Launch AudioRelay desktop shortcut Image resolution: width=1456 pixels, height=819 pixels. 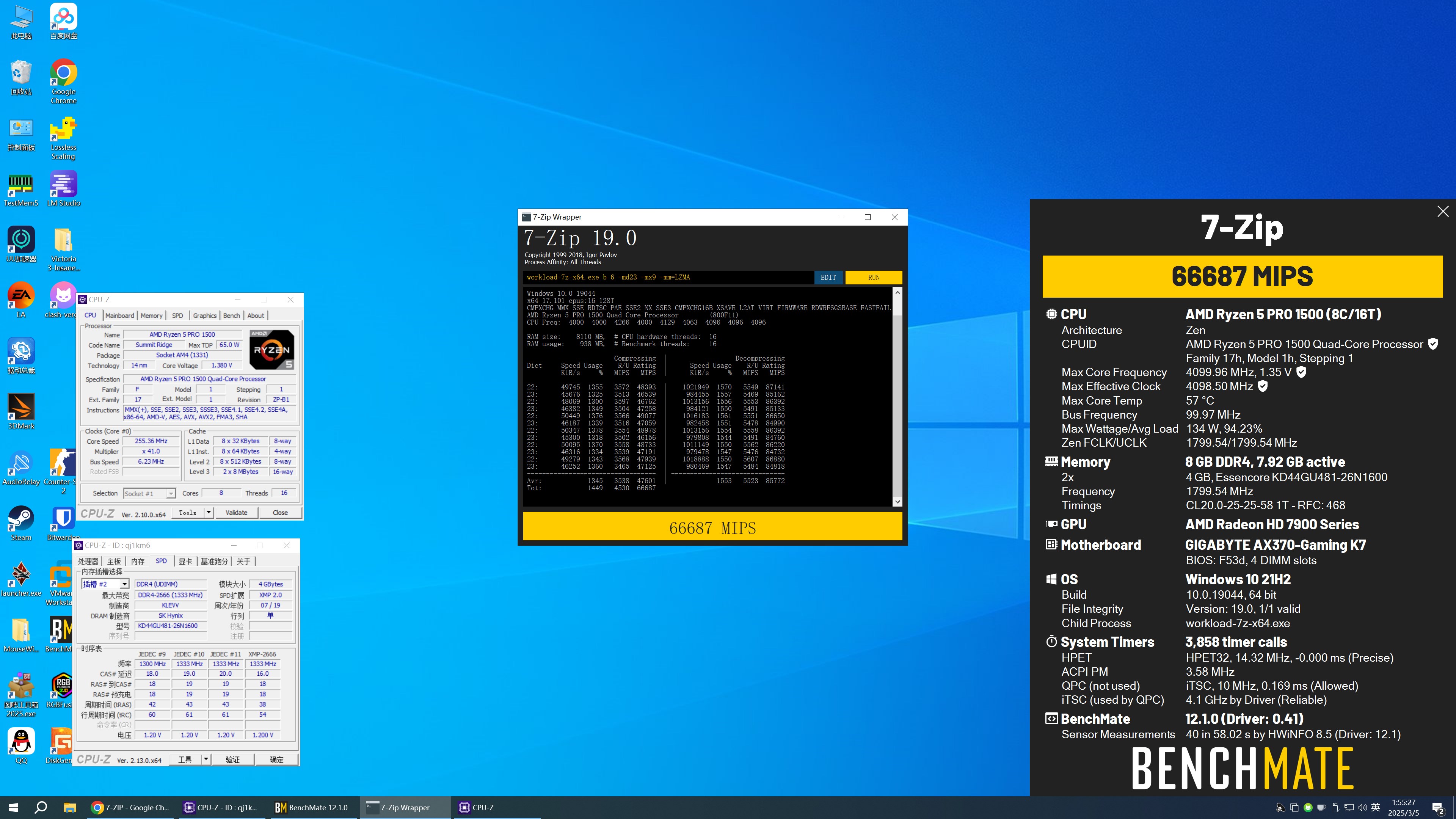(21, 468)
